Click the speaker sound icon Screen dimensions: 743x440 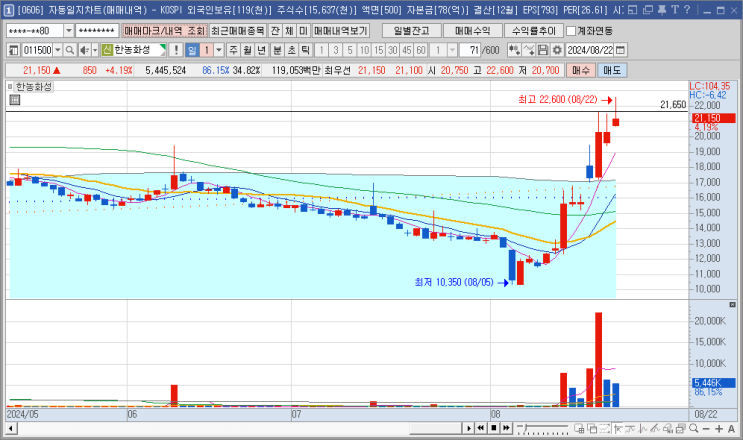click(x=84, y=50)
